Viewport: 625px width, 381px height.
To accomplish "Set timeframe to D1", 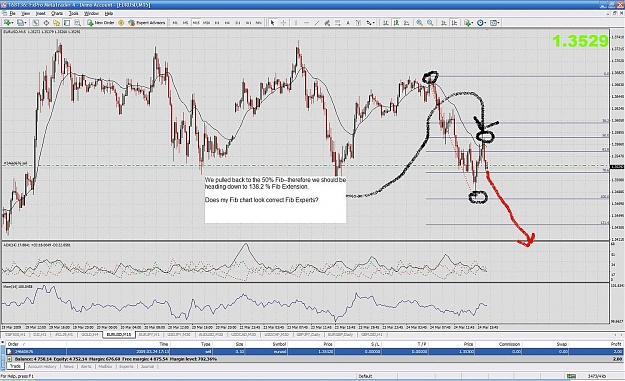I will tap(238, 23).
